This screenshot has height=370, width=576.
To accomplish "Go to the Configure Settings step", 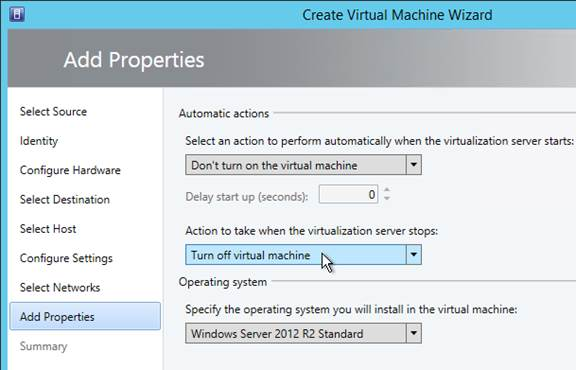I will [66, 258].
